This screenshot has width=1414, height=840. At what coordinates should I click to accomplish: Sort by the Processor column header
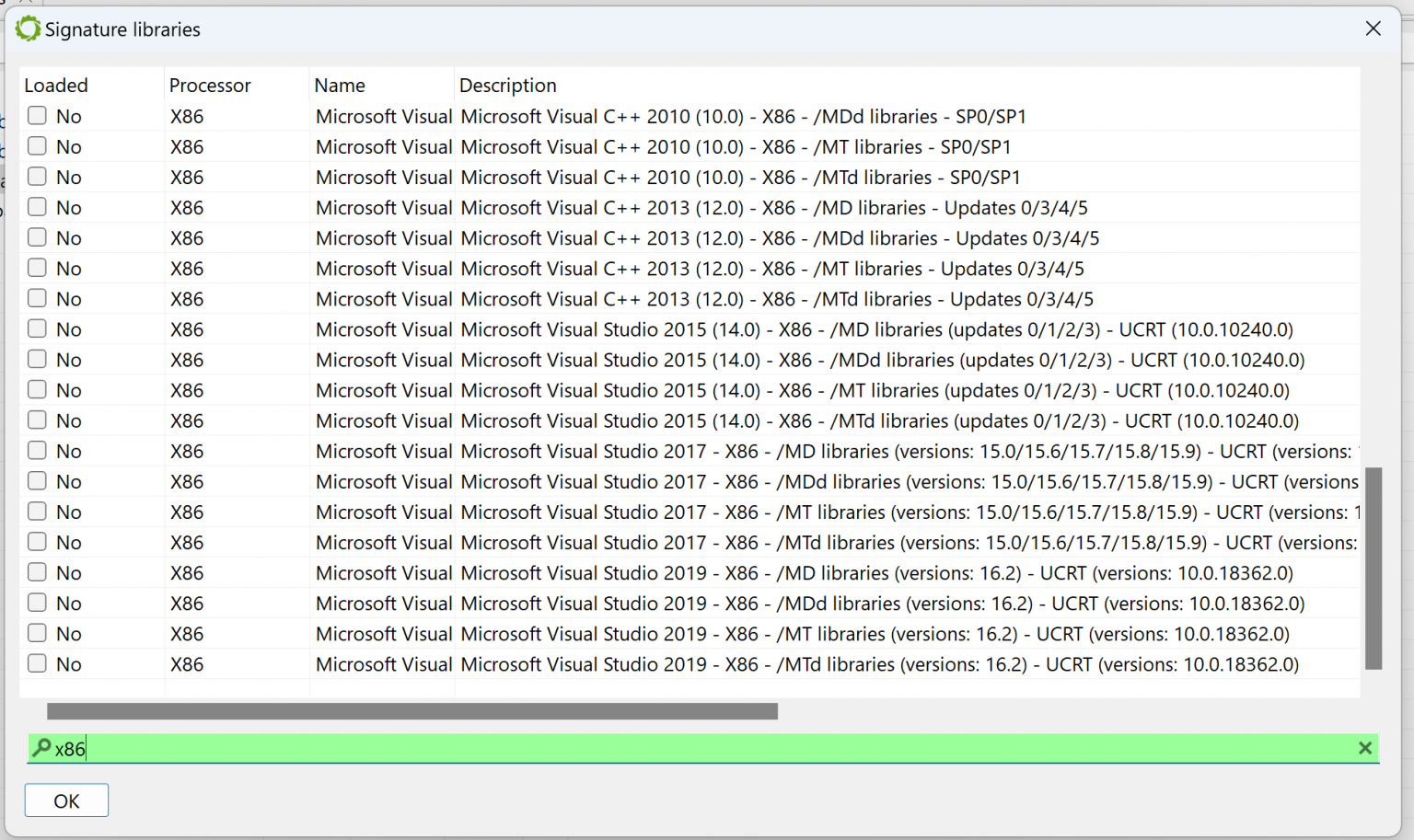[210, 85]
